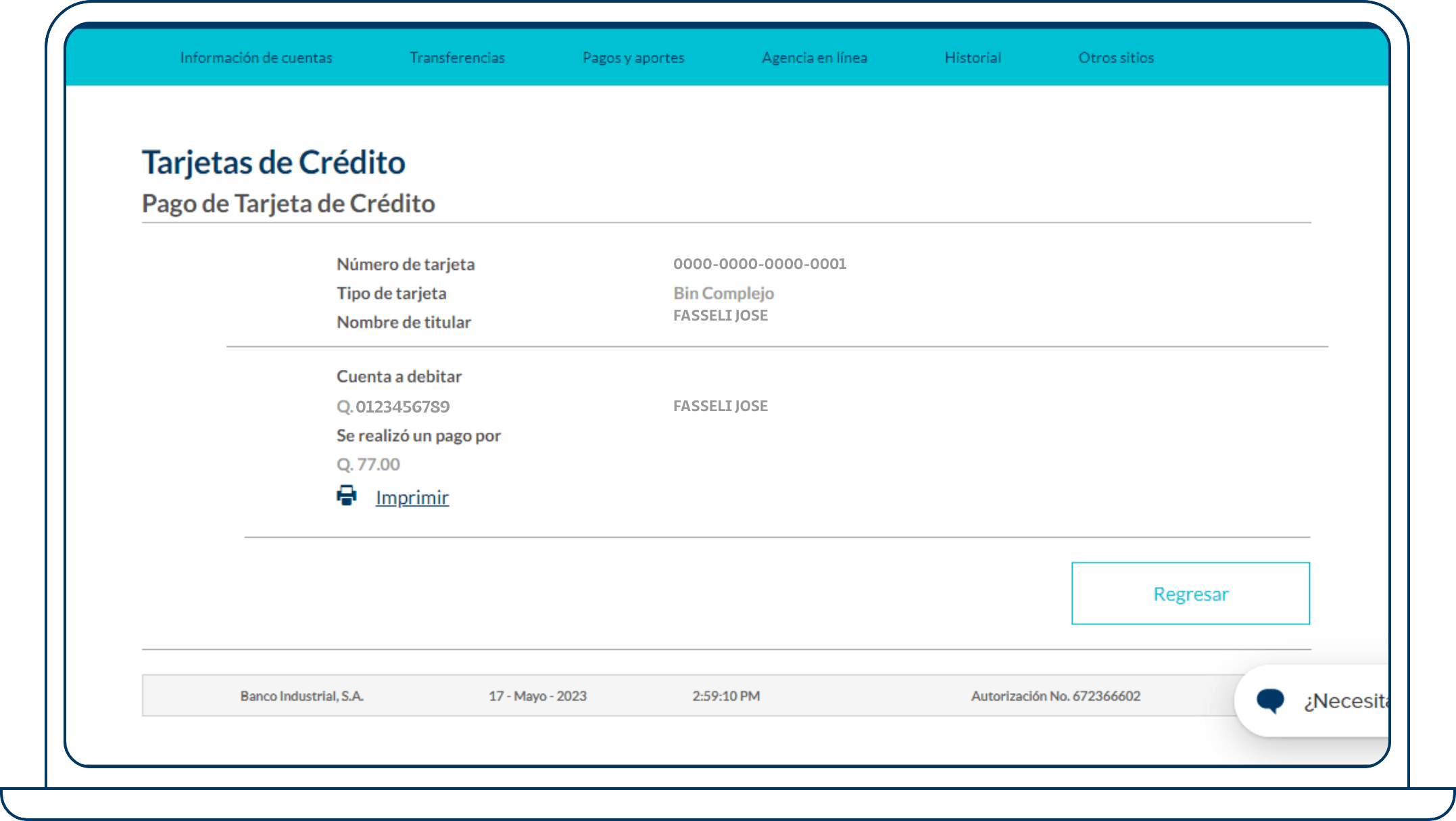Click the Tipo de tarjeta label
1456x821 pixels.
coord(391,294)
